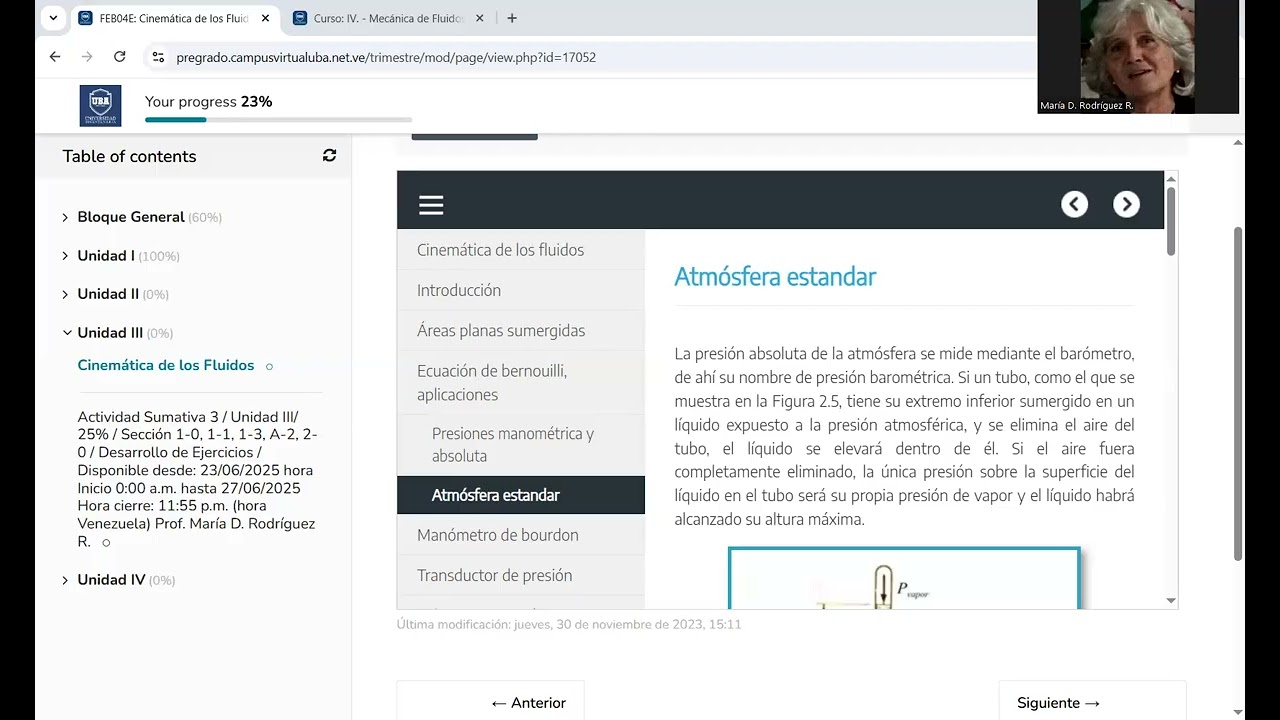The width and height of the screenshot is (1280, 720).
Task: Expand the Unidad II section
Action: point(66,294)
